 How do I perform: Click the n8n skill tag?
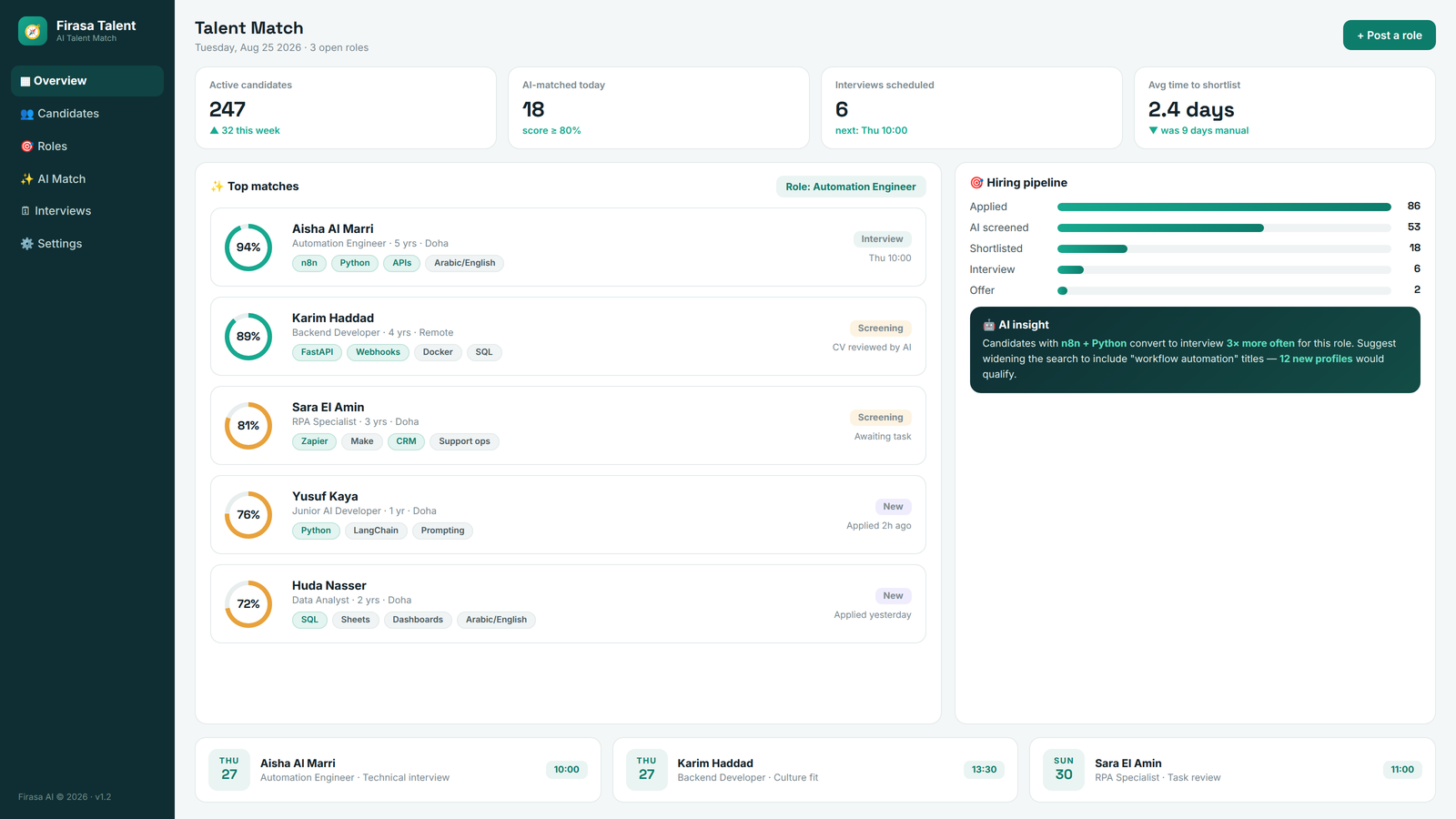point(309,263)
